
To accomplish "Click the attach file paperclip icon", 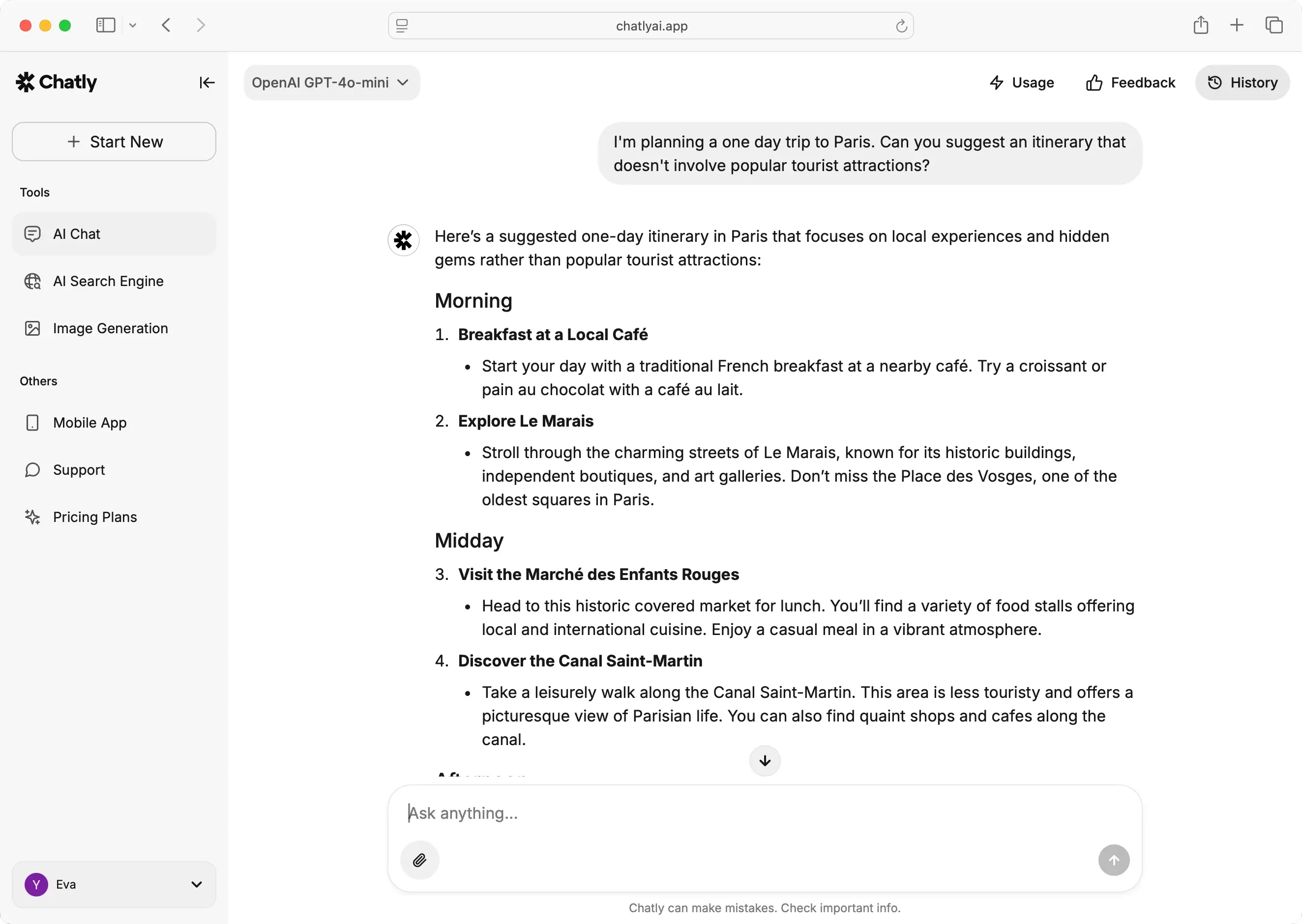I will point(419,860).
